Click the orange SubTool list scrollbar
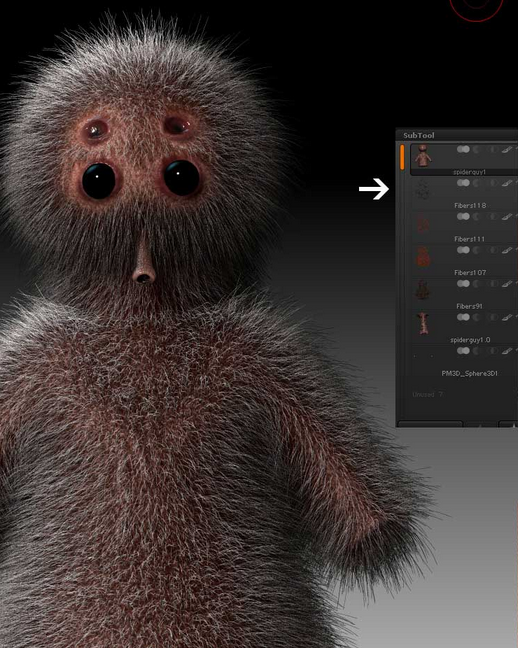The height and width of the screenshot is (648, 518). (402, 157)
